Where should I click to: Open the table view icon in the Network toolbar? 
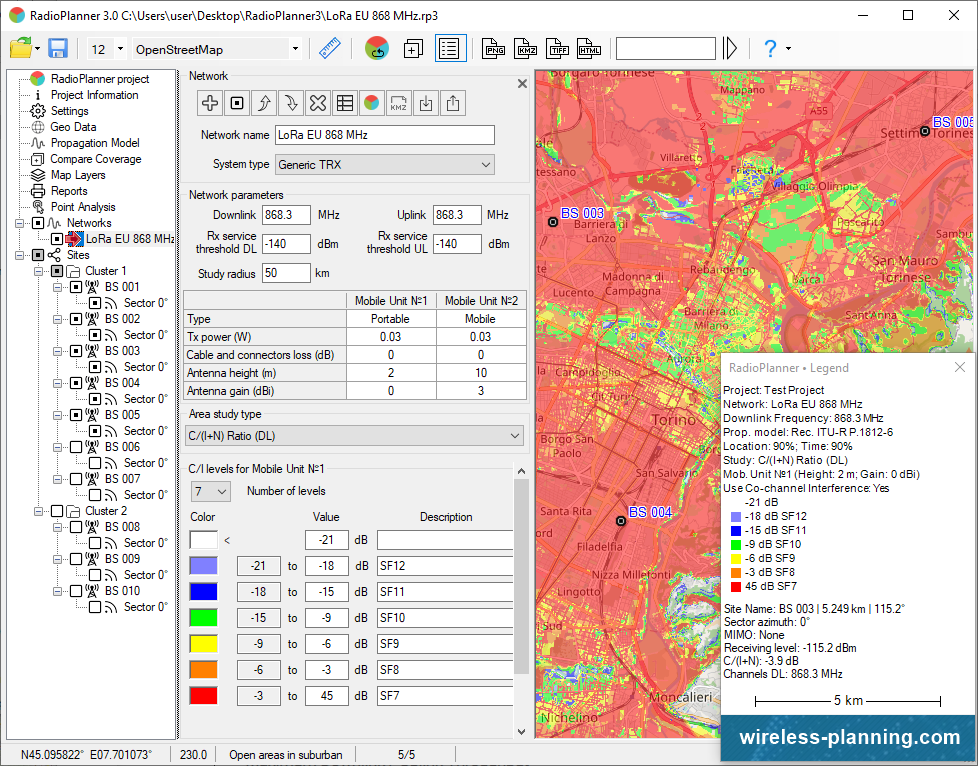click(345, 103)
